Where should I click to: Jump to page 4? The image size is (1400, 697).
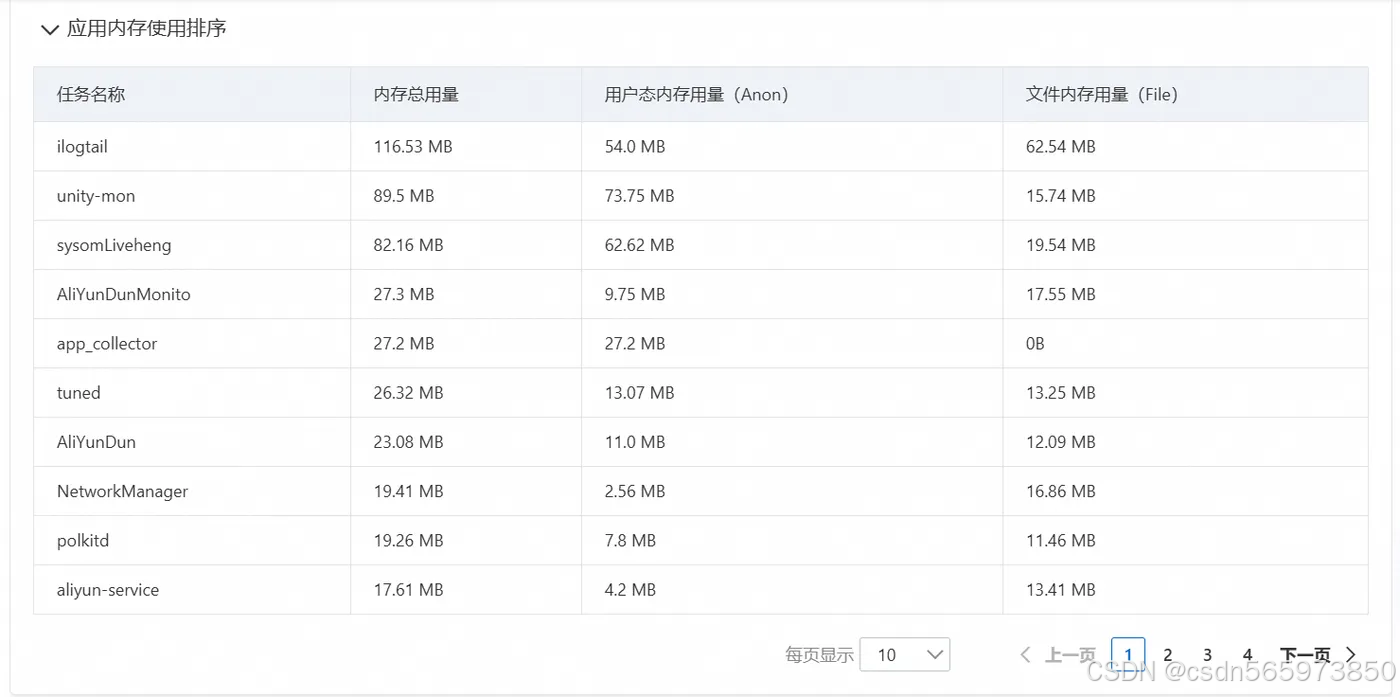click(x=1247, y=655)
